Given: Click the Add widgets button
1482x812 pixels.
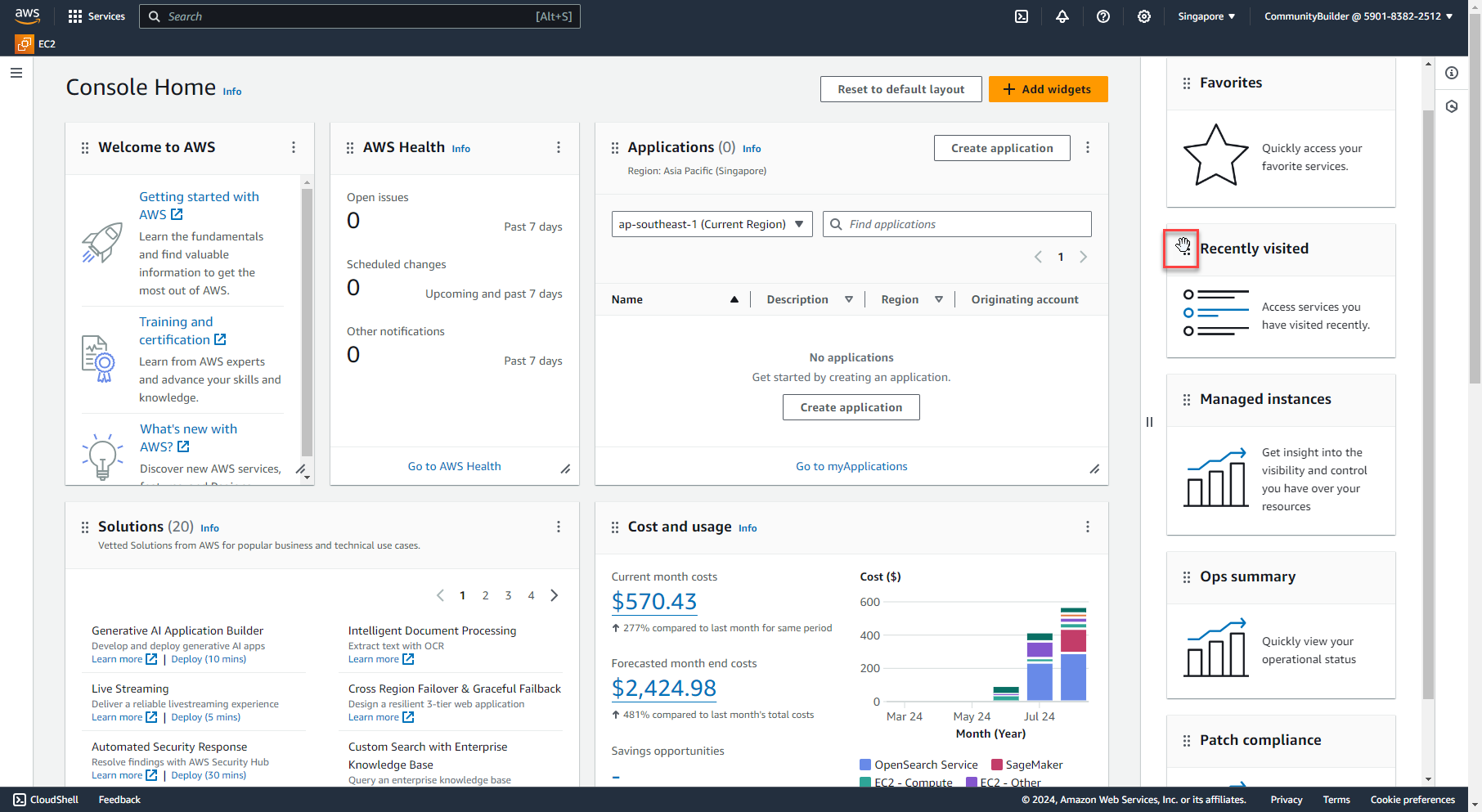Looking at the screenshot, I should coord(1049,88).
